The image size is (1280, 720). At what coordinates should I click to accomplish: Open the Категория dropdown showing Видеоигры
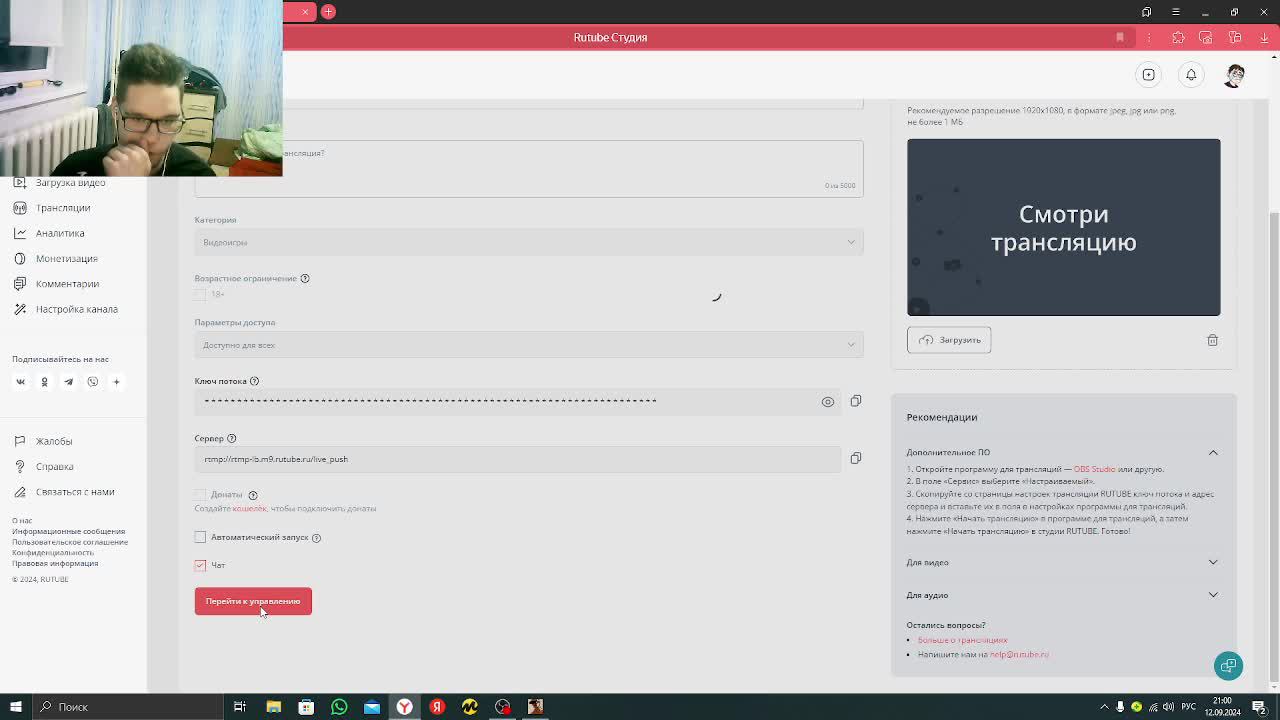coord(529,242)
